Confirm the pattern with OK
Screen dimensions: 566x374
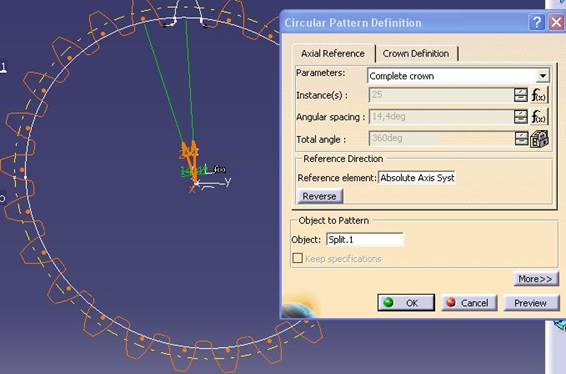tap(406, 303)
